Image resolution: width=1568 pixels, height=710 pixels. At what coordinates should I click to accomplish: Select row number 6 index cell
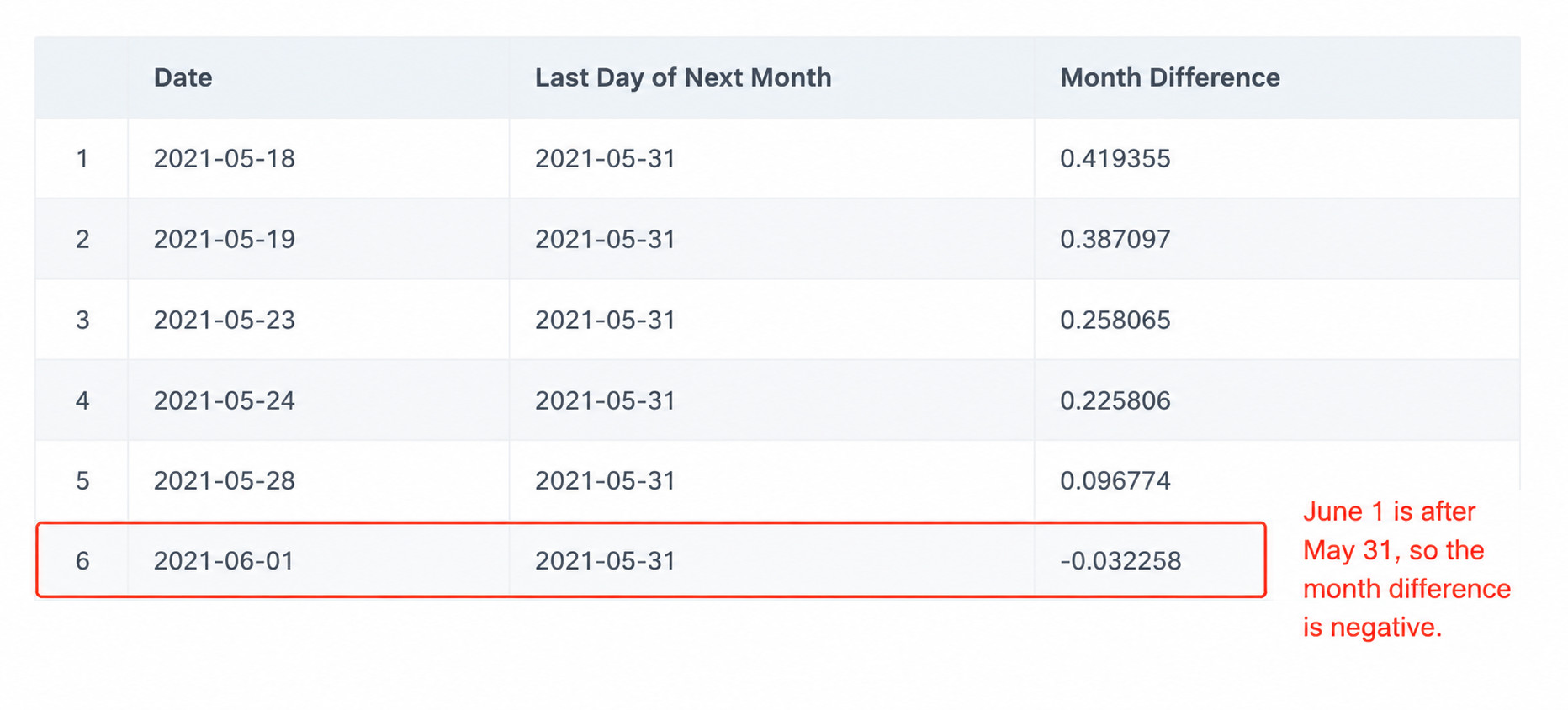coord(82,560)
